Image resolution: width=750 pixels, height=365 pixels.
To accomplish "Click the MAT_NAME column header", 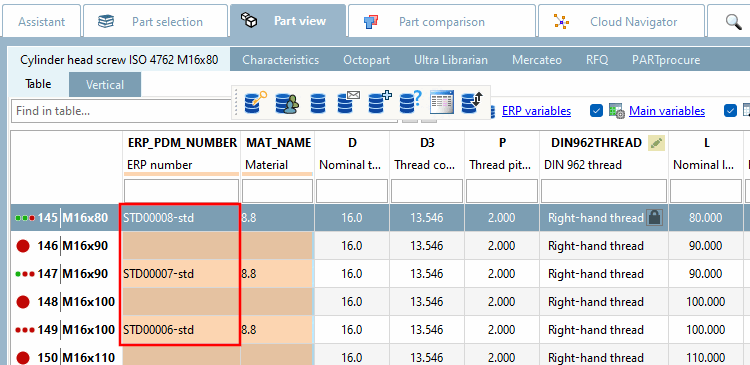I will click(277, 154).
